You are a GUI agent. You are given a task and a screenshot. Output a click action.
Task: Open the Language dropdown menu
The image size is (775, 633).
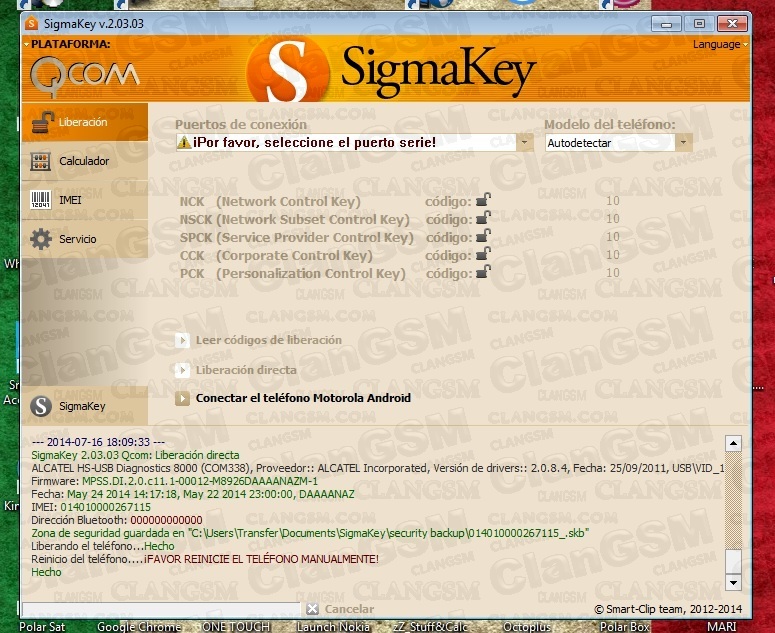point(720,44)
